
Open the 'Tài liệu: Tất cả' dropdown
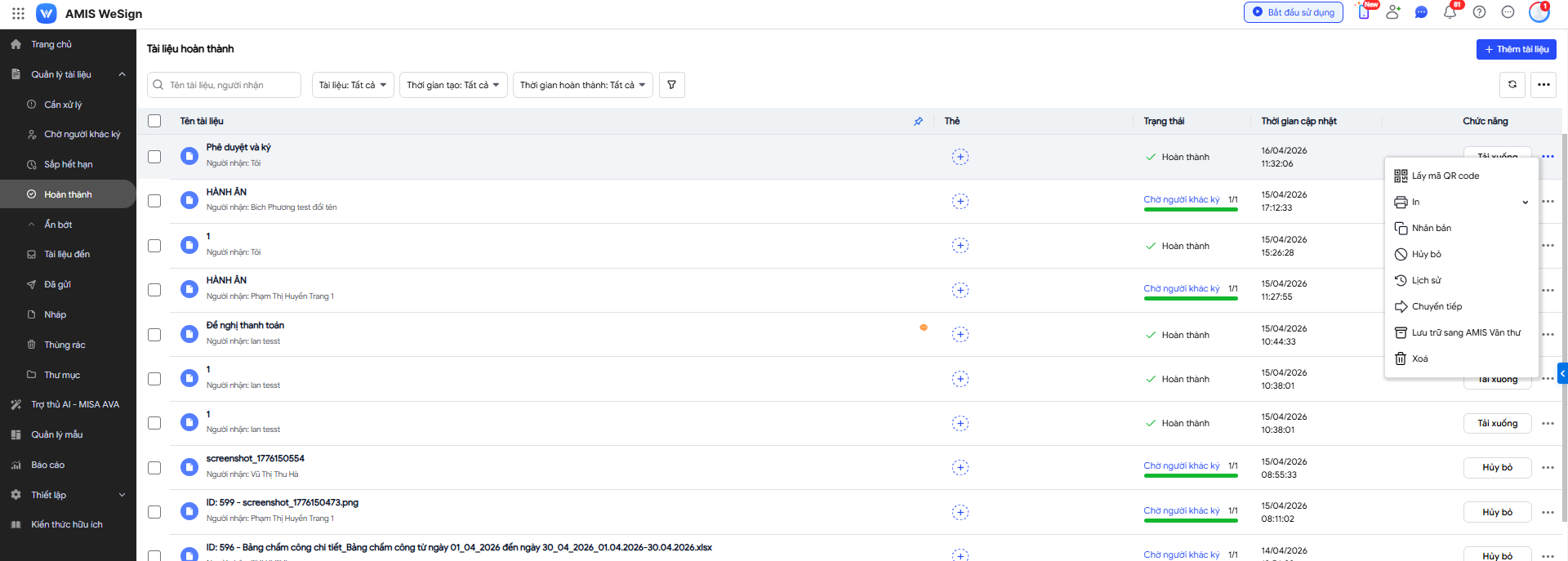[353, 85]
